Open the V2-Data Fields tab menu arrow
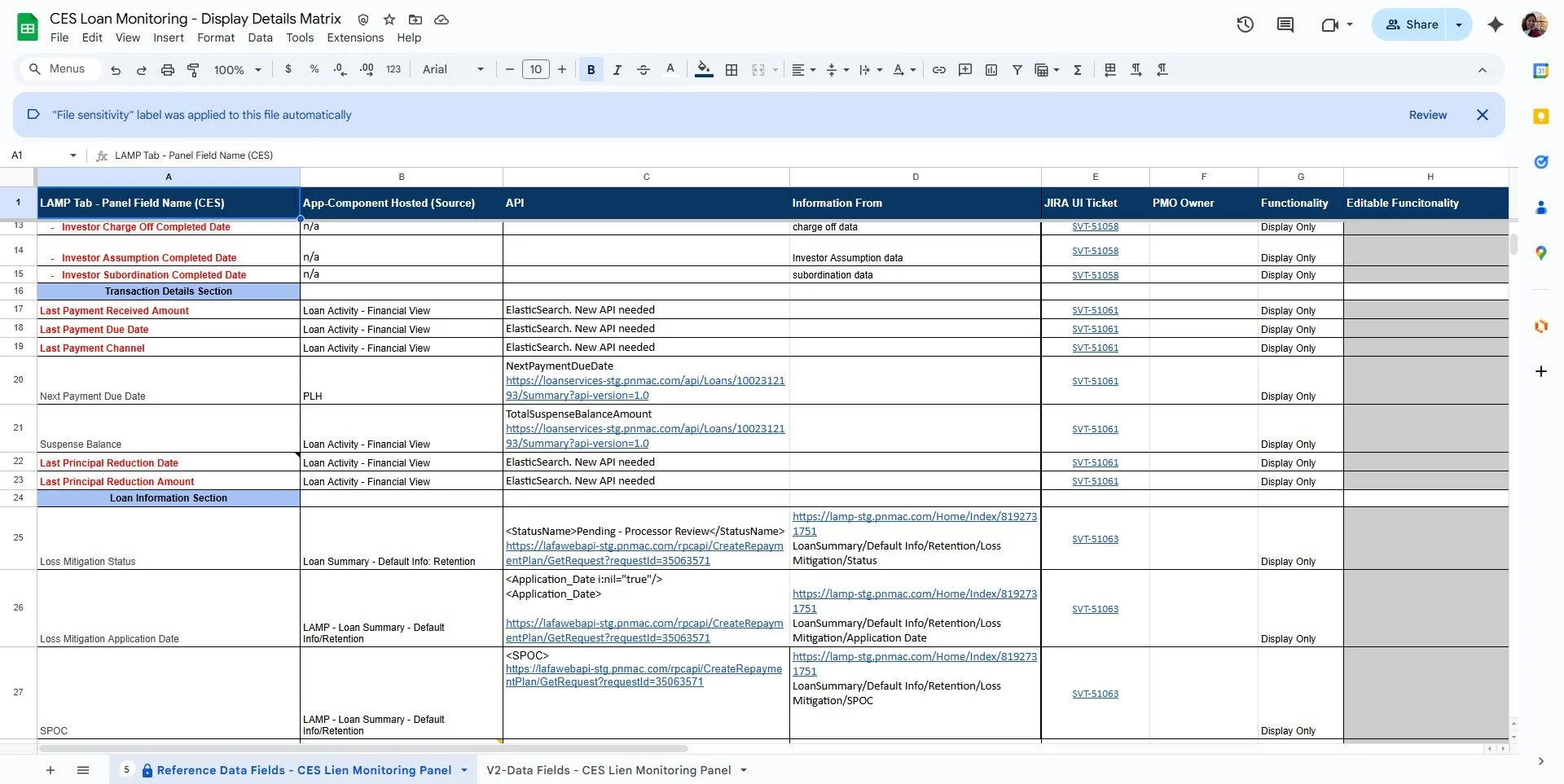This screenshot has height=784, width=1564. pyautogui.click(x=744, y=770)
